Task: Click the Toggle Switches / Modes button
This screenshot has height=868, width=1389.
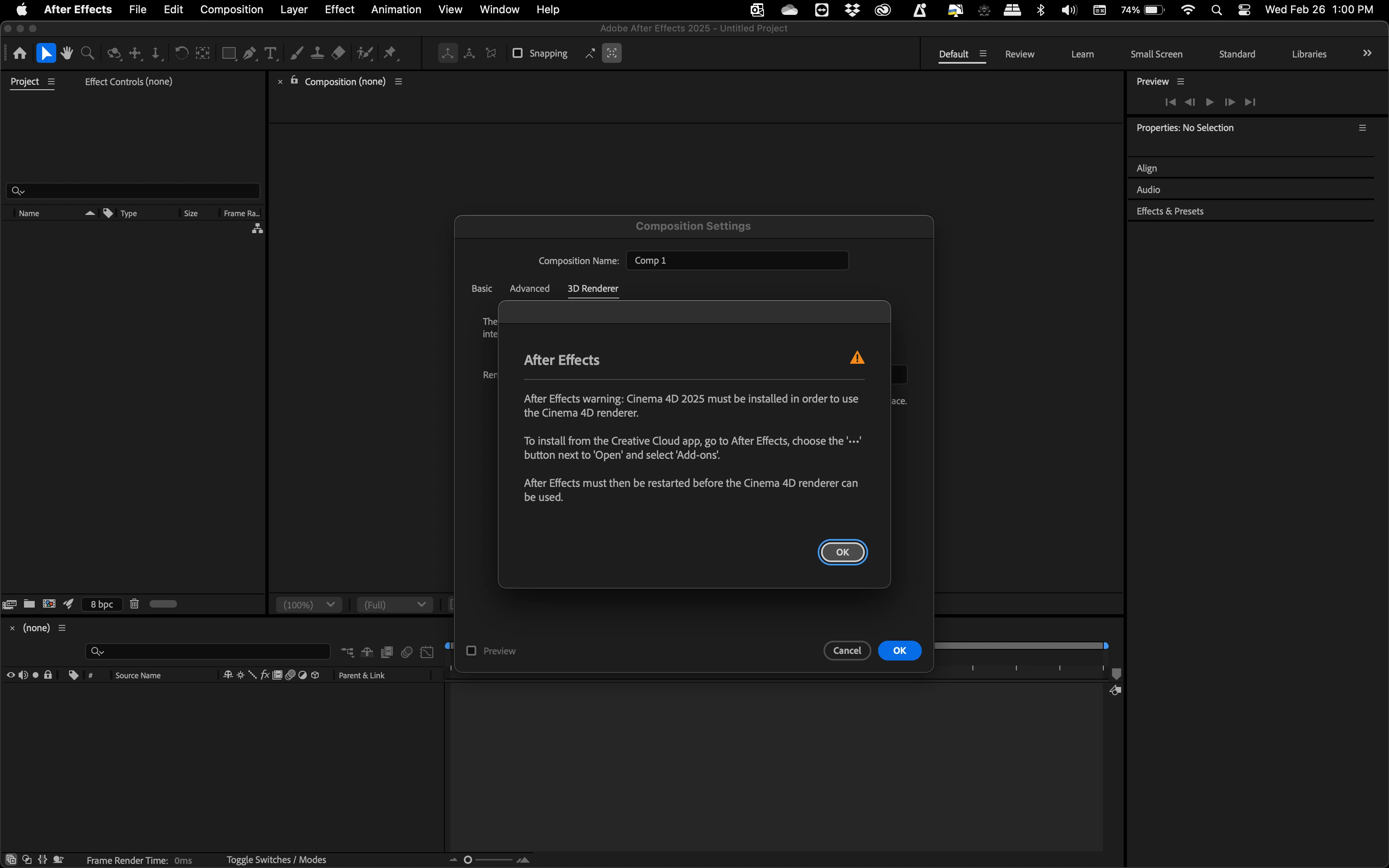Action: pos(276,859)
